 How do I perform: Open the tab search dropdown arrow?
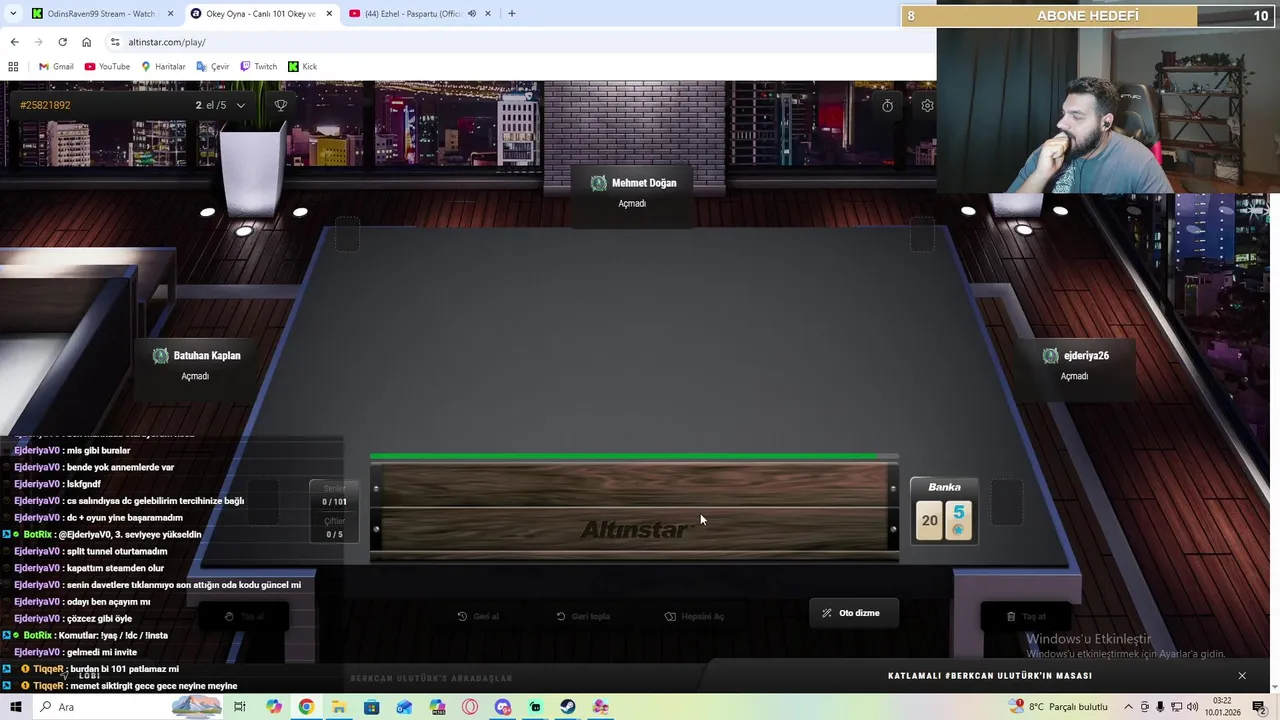[13, 14]
